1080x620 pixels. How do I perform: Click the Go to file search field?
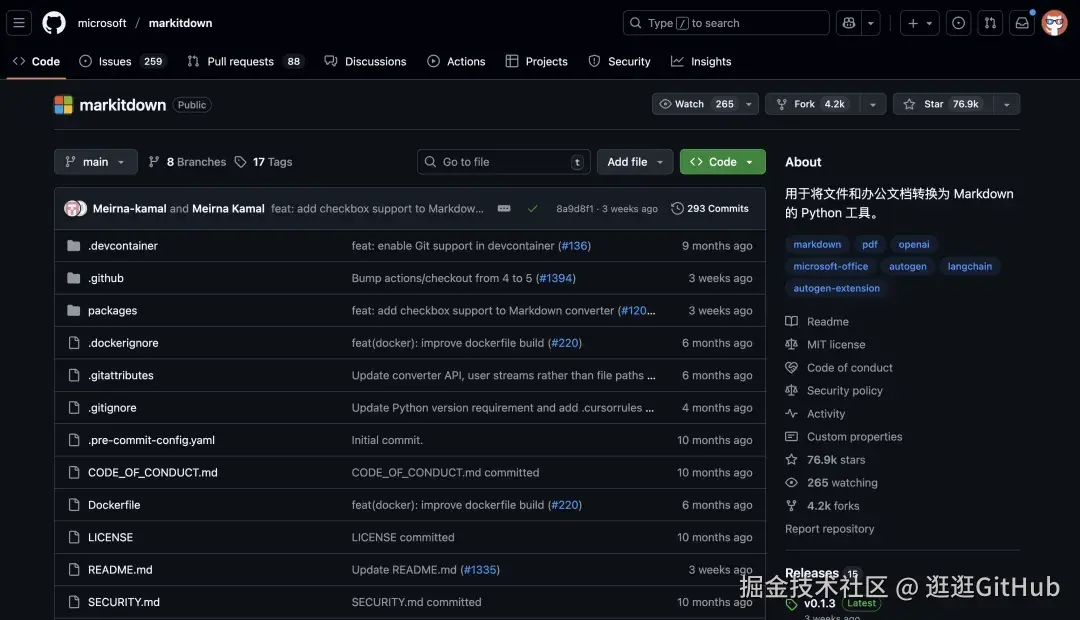pyautogui.click(x=503, y=162)
